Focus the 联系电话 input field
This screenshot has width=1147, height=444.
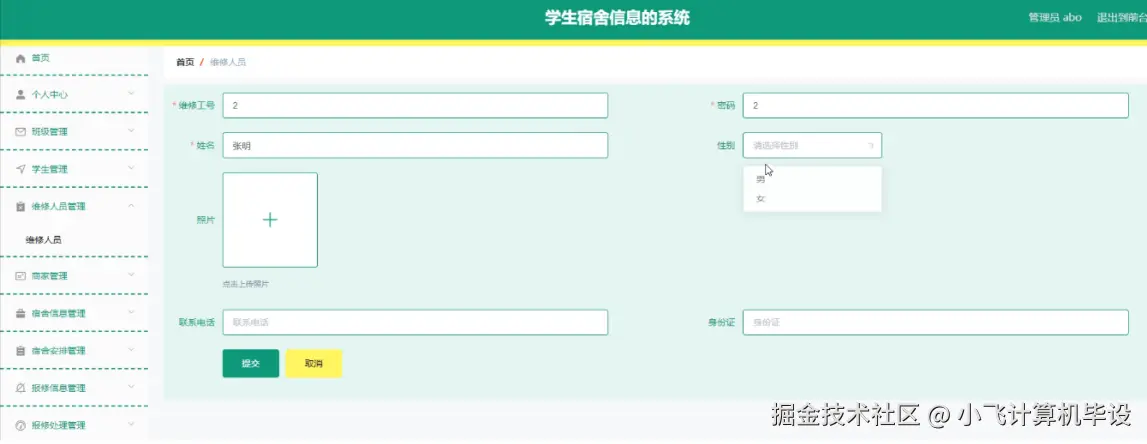(415, 322)
